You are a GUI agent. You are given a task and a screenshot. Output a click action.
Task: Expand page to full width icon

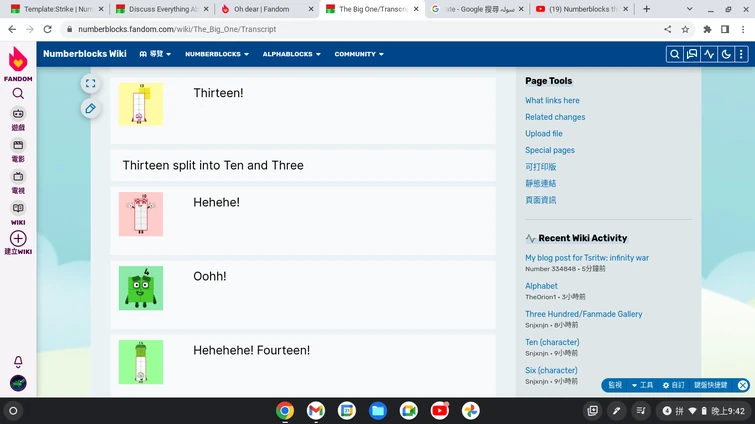(91, 83)
